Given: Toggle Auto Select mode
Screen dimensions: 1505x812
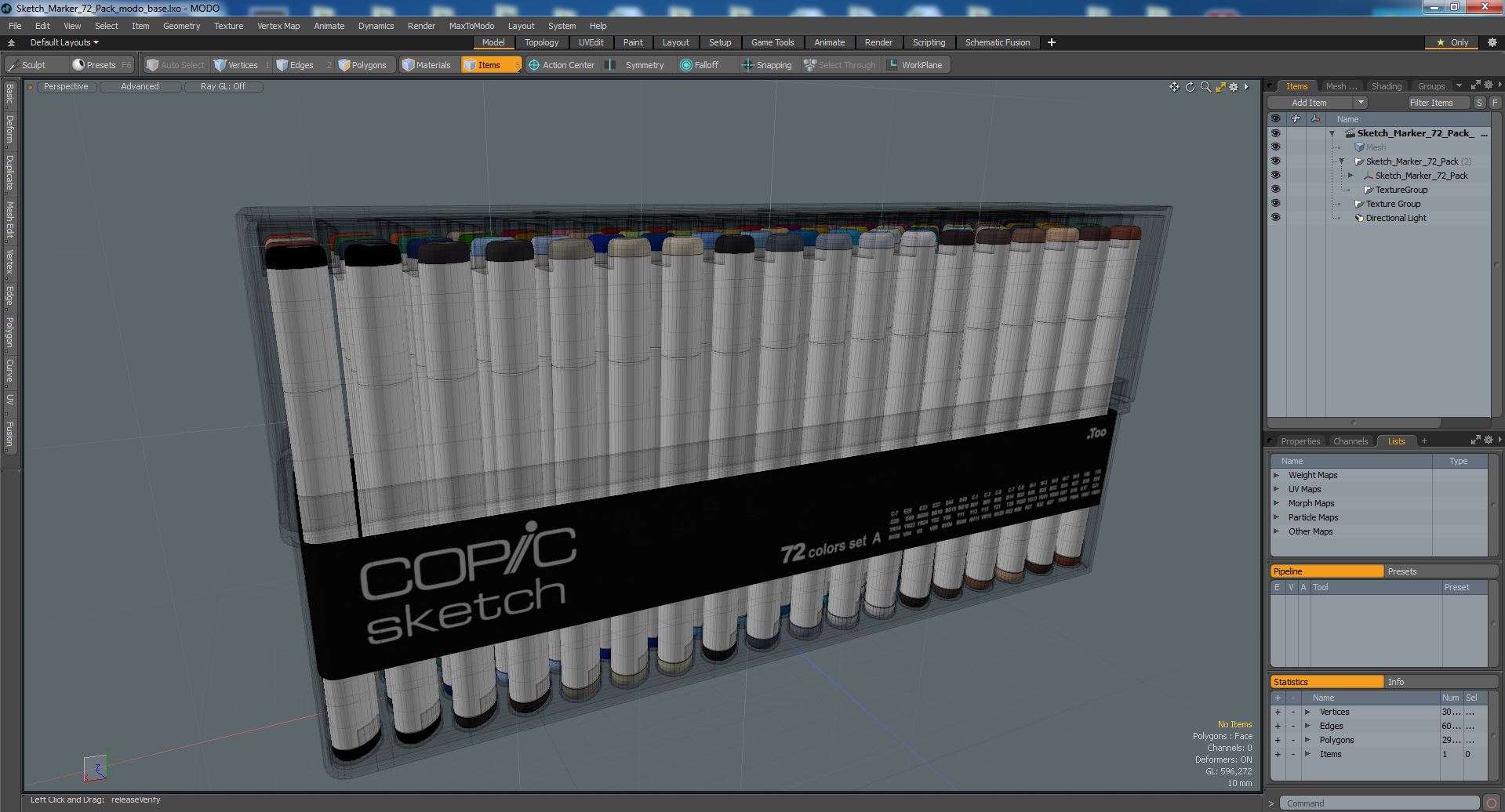Looking at the screenshot, I should point(176,65).
